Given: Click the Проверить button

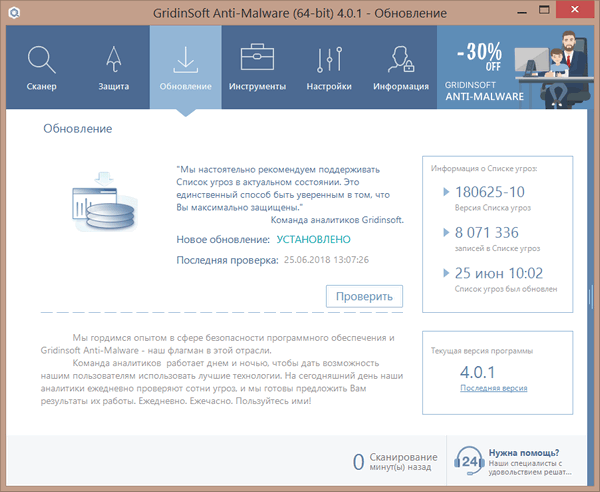Looking at the screenshot, I should click(x=364, y=296).
